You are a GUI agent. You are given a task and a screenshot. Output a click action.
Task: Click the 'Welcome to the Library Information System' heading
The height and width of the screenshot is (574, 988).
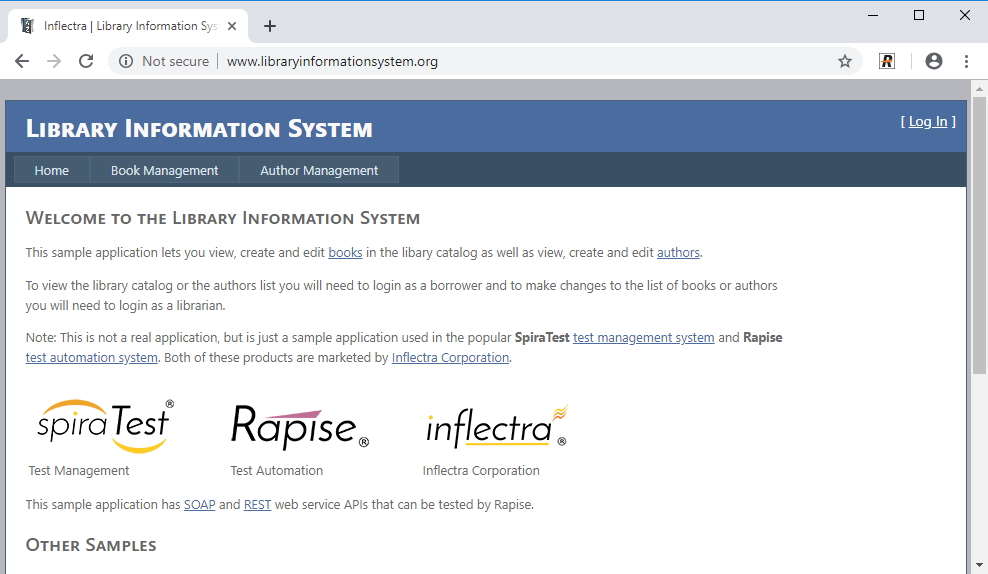click(x=222, y=218)
